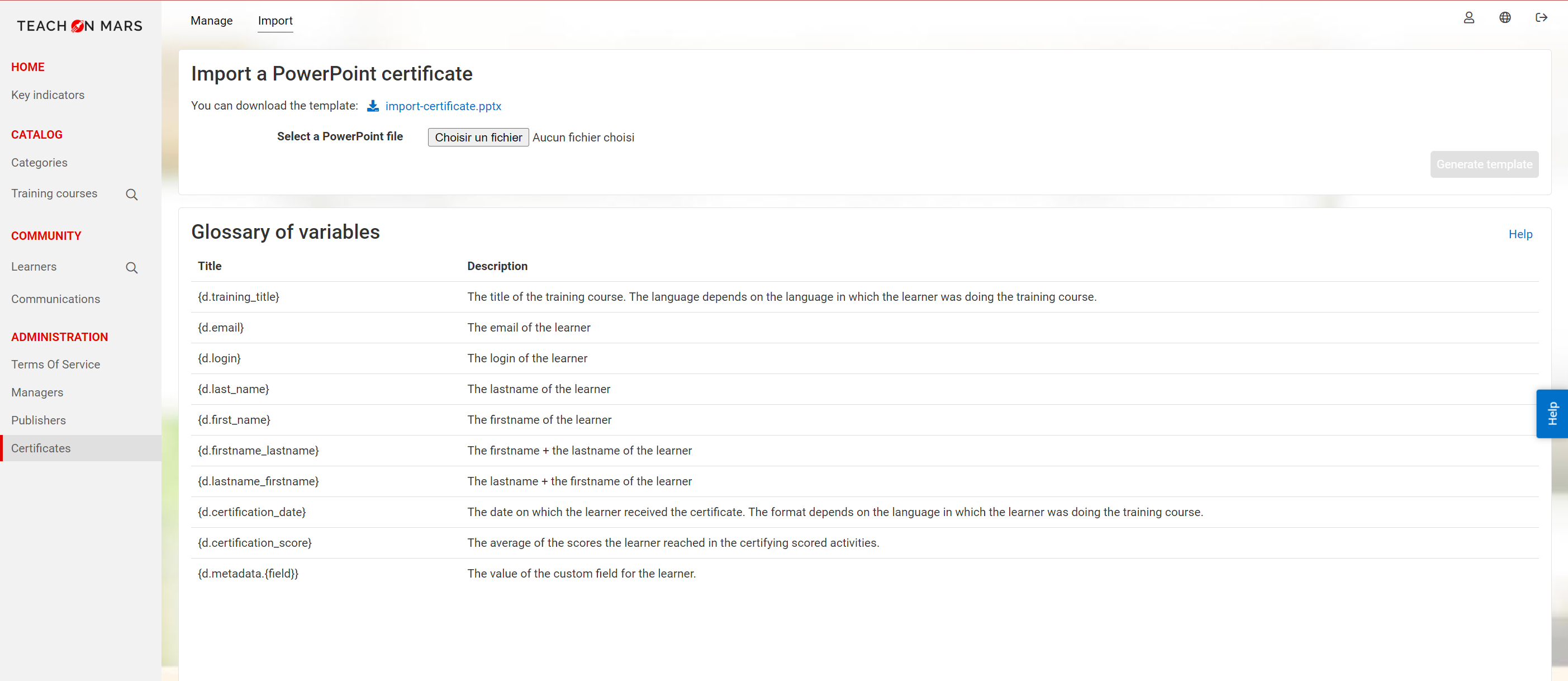Open the user profile icon

[x=1468, y=18]
